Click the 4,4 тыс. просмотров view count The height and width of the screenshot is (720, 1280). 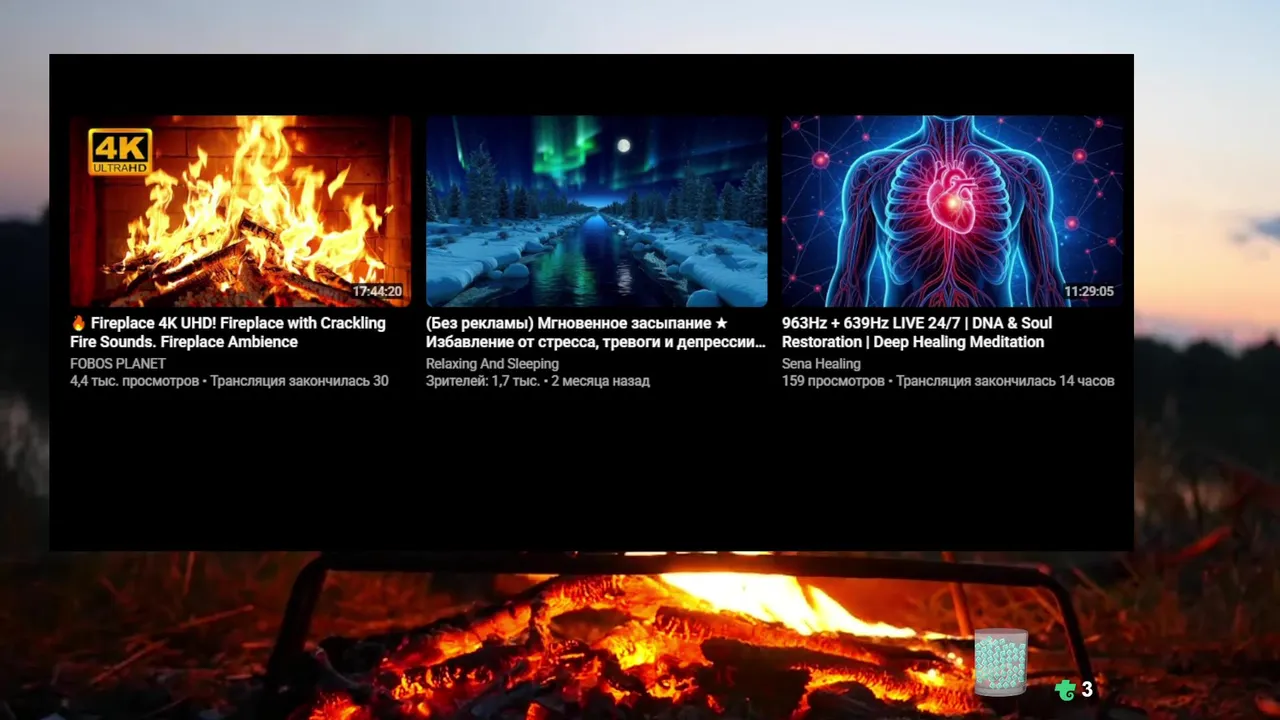click(x=134, y=381)
